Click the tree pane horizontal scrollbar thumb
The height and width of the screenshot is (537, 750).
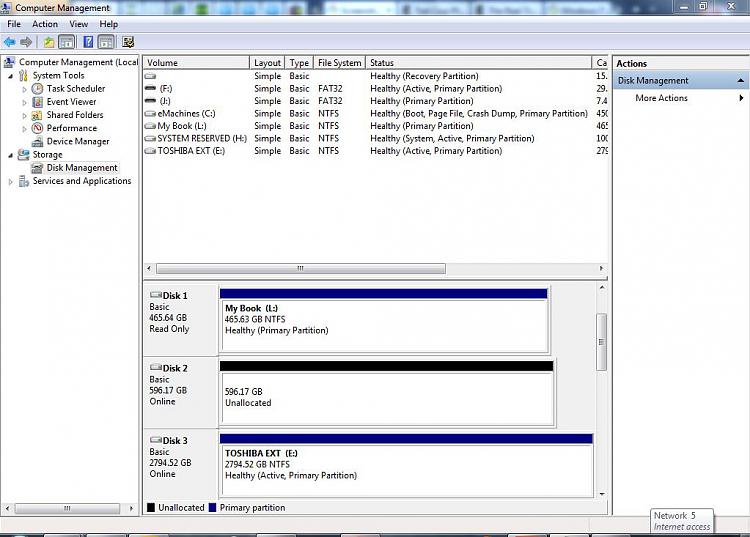(67, 508)
